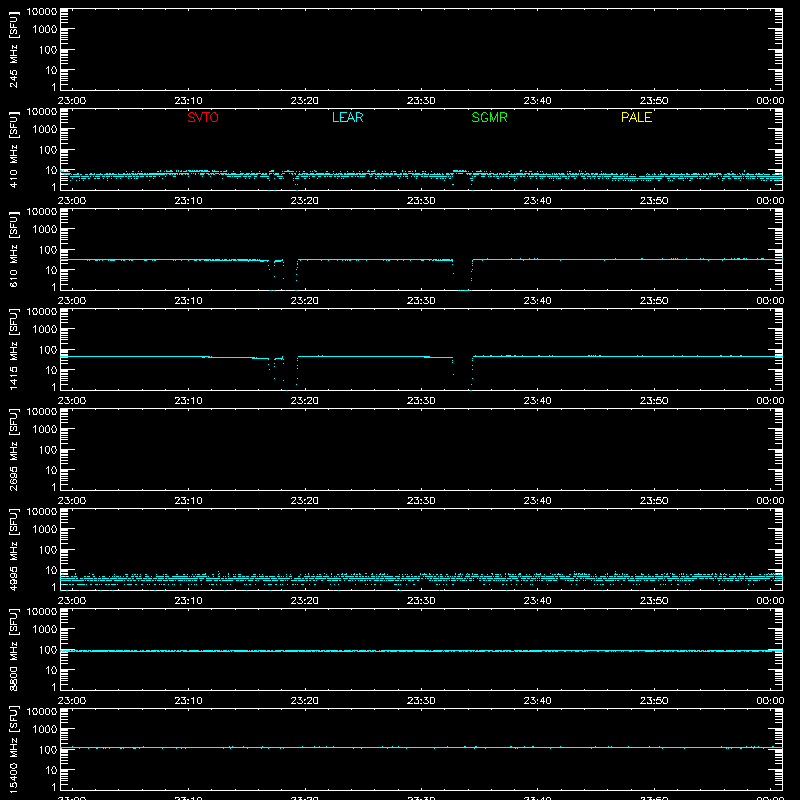Click the 23:33 signal dropout in 1415 MHz plot
Screen dimensions: 800x800
462,373
